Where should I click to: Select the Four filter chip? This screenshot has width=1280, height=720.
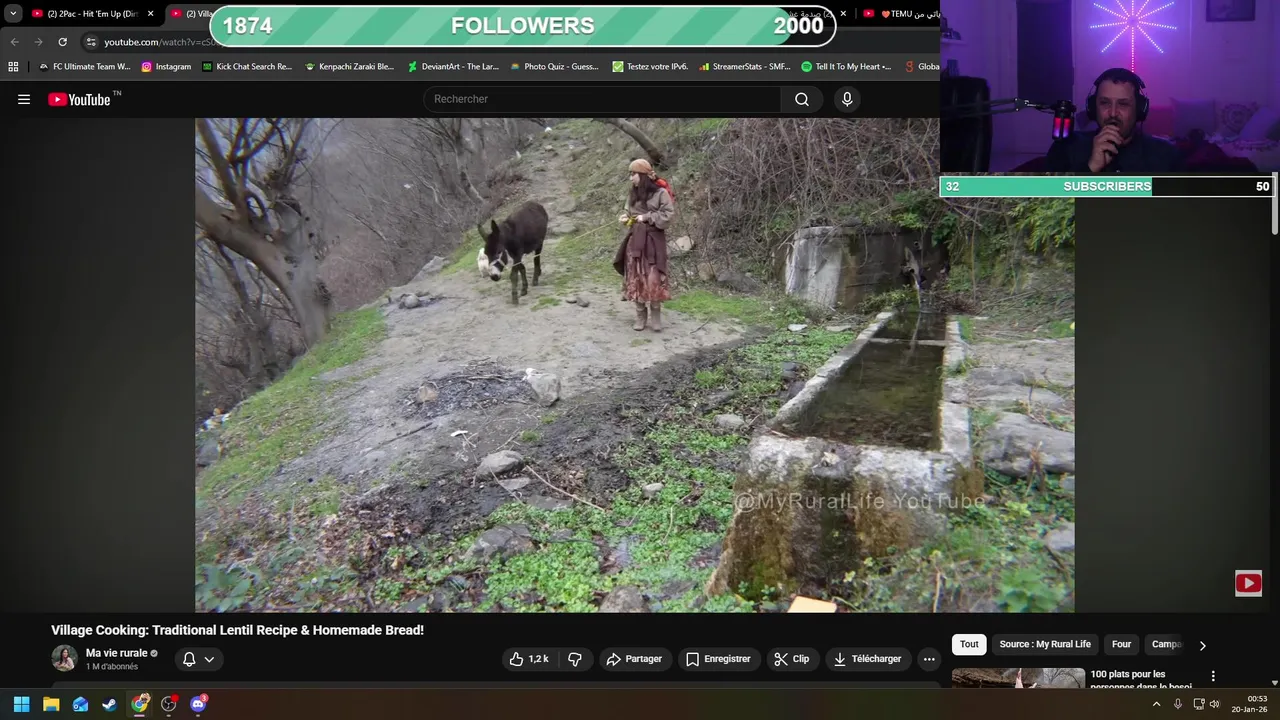coord(1121,644)
